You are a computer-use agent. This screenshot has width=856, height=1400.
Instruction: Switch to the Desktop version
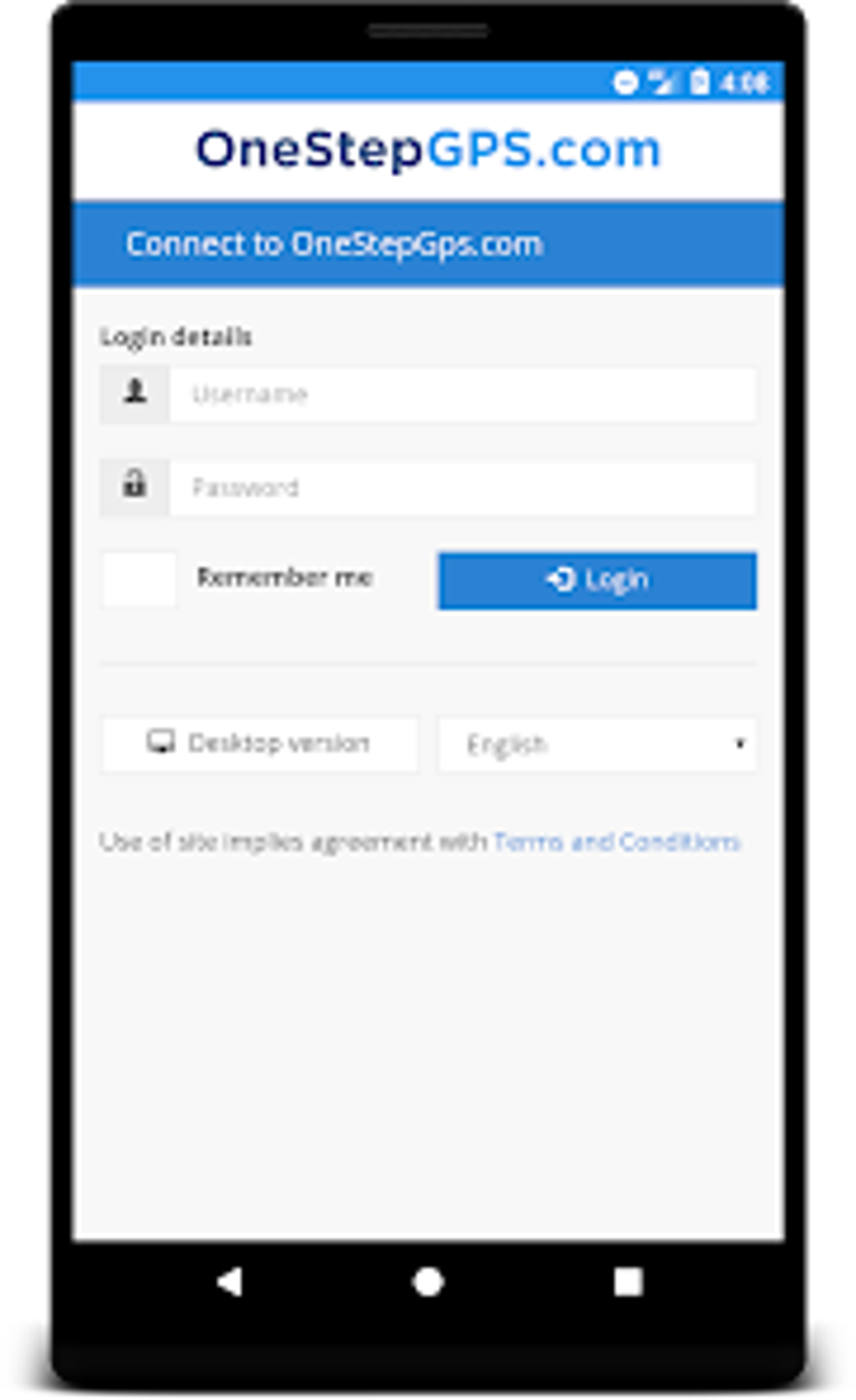259,744
